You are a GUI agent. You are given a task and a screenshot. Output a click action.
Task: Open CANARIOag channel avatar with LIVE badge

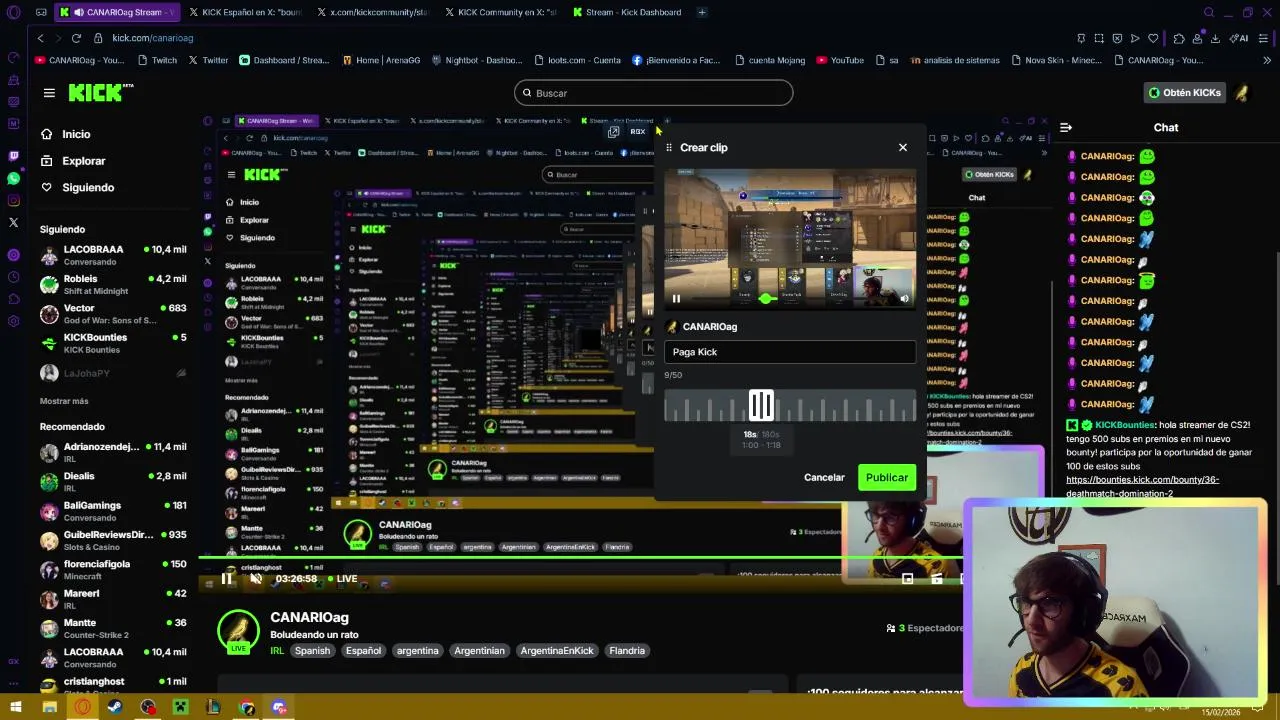pos(239,632)
